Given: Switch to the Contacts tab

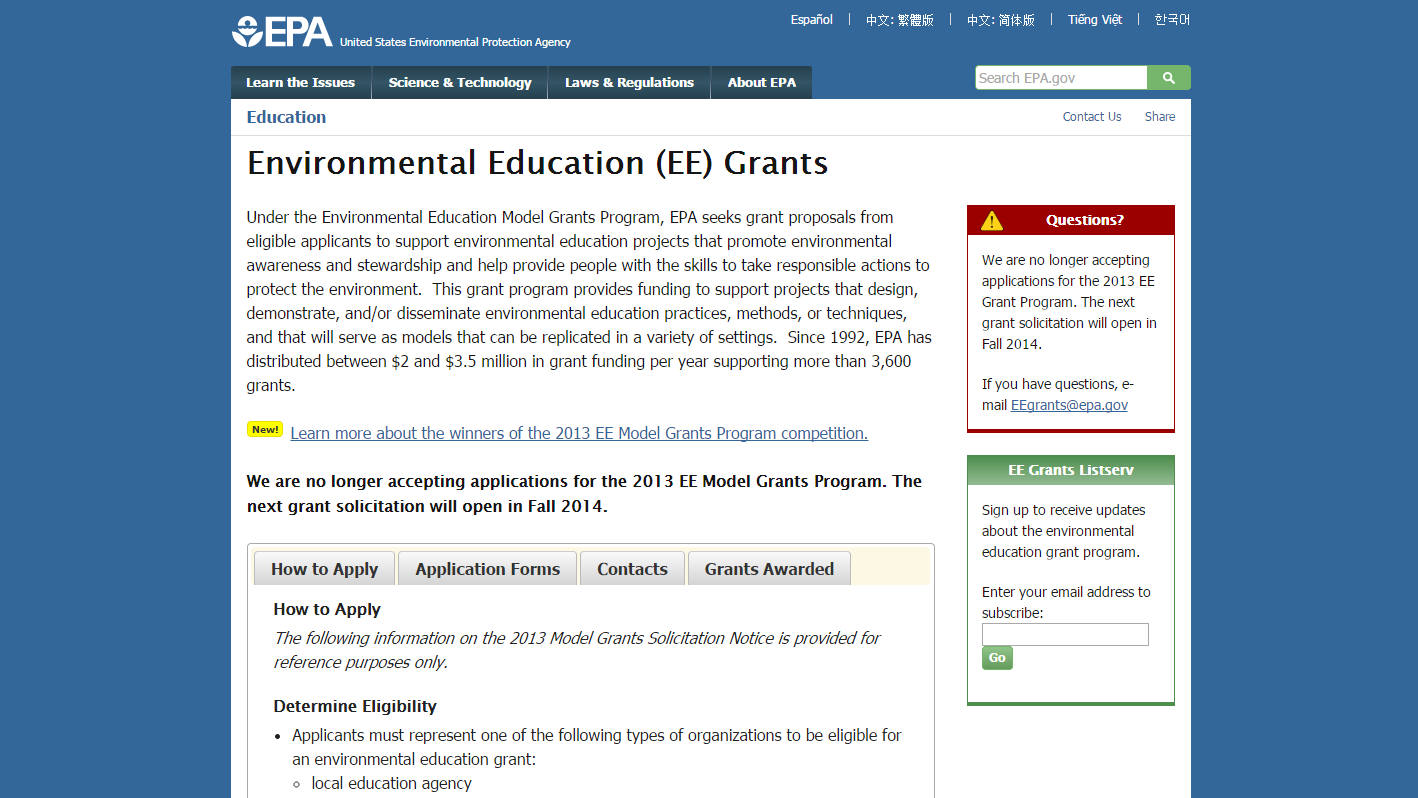Looking at the screenshot, I should click(x=632, y=569).
